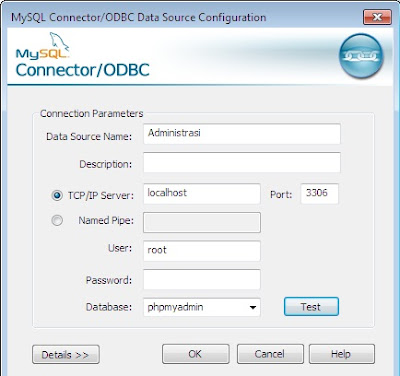Click the OK button
400x376 pixels.
pyautogui.click(x=196, y=354)
